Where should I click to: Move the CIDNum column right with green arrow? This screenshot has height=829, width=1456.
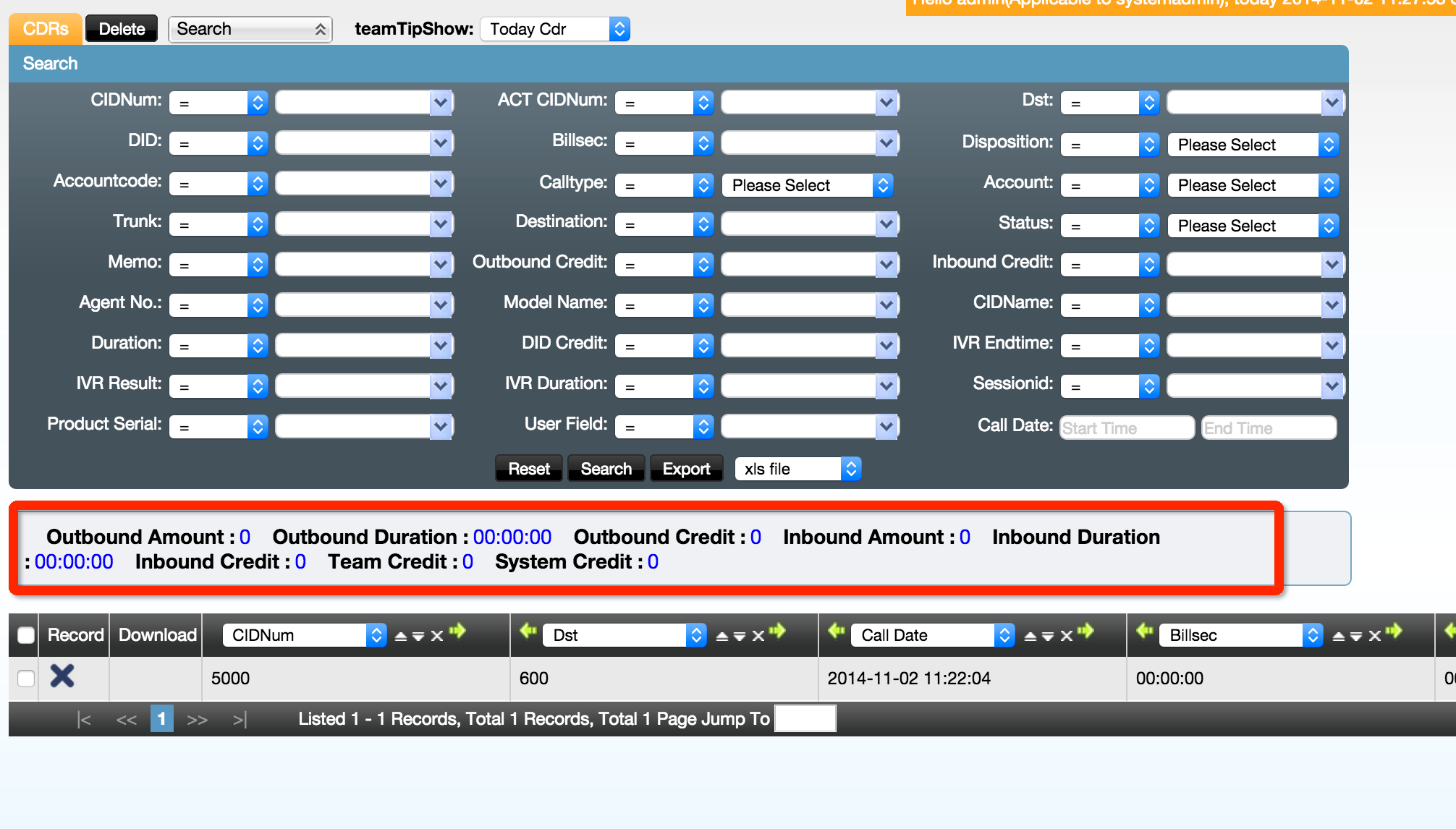pyautogui.click(x=457, y=632)
